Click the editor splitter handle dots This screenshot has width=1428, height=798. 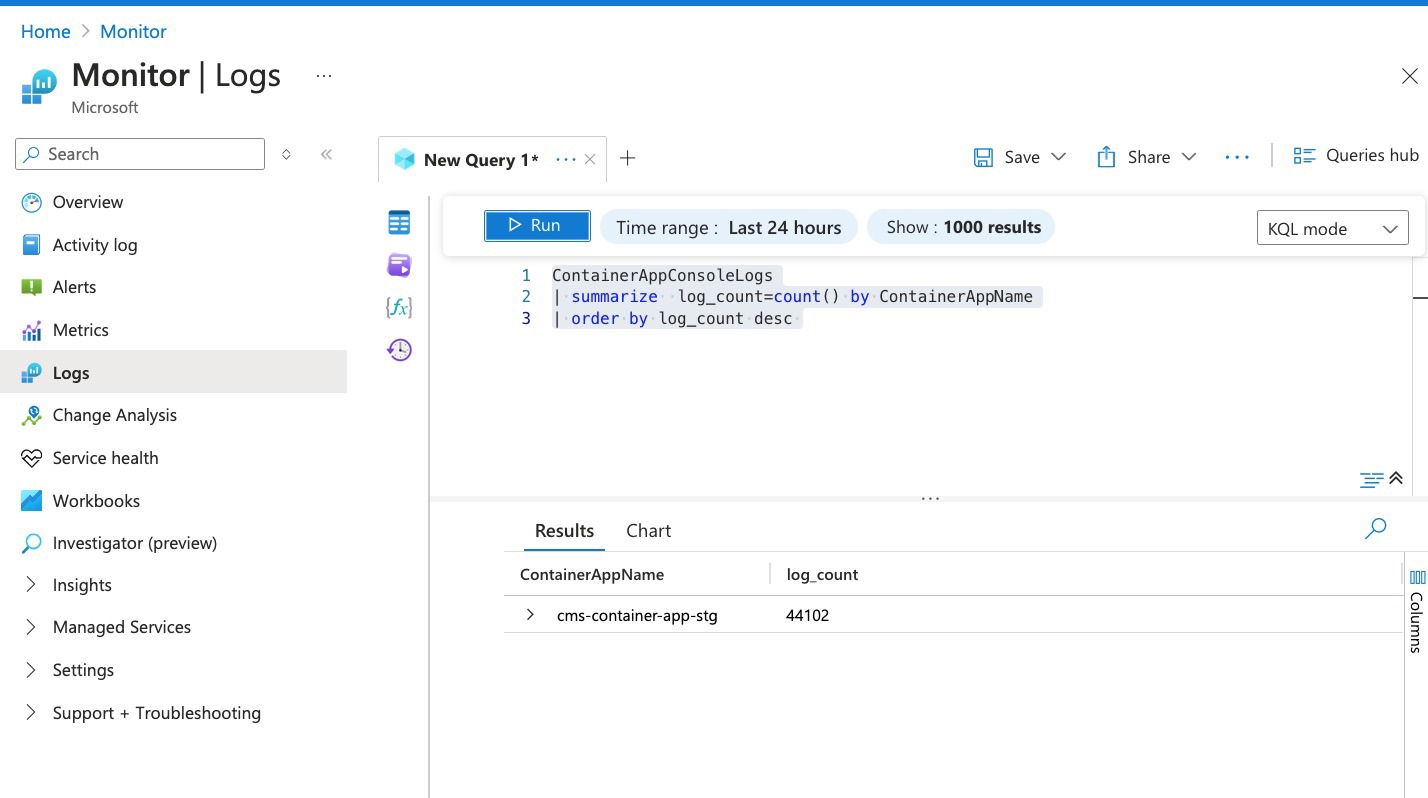click(930, 498)
